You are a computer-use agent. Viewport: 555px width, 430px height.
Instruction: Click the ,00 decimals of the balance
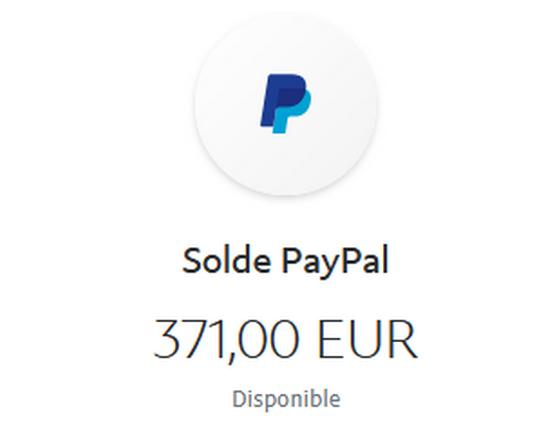point(264,341)
